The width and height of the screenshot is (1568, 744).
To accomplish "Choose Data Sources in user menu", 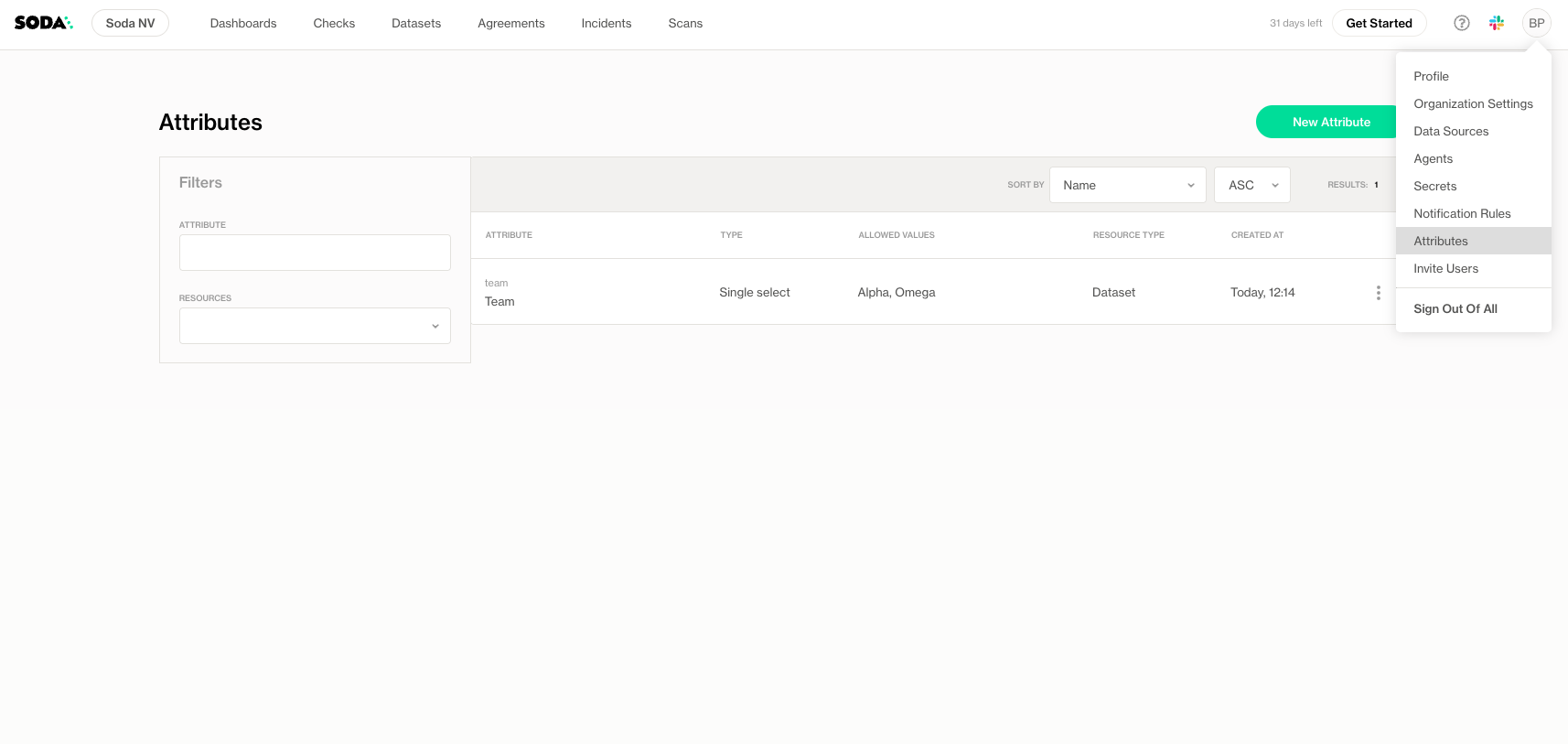I will click(x=1451, y=132).
